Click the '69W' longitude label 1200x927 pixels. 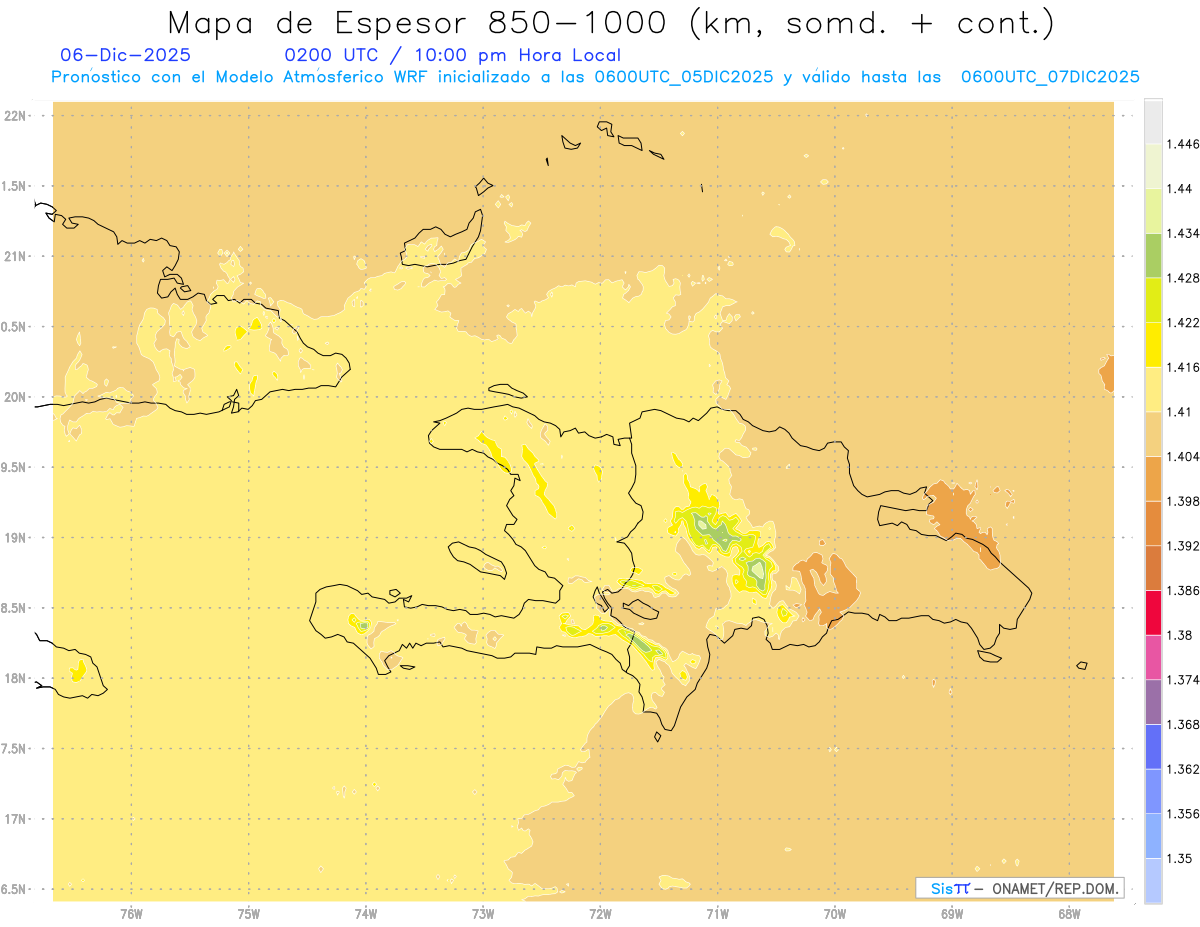click(x=952, y=913)
